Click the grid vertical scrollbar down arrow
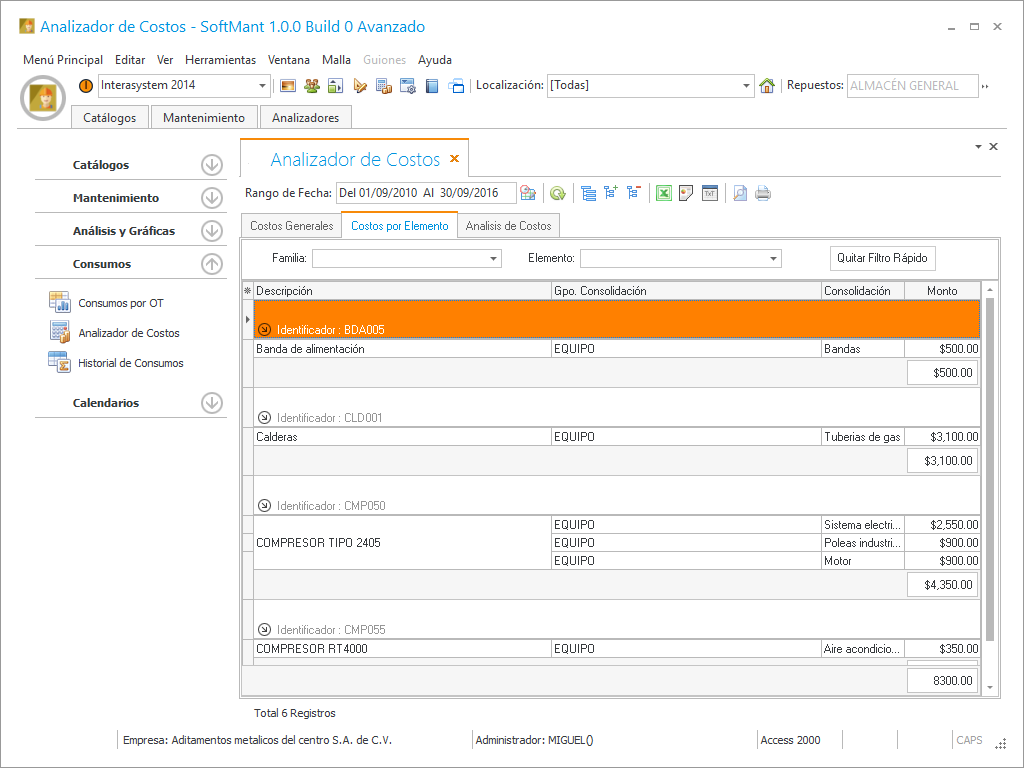 tap(990, 688)
